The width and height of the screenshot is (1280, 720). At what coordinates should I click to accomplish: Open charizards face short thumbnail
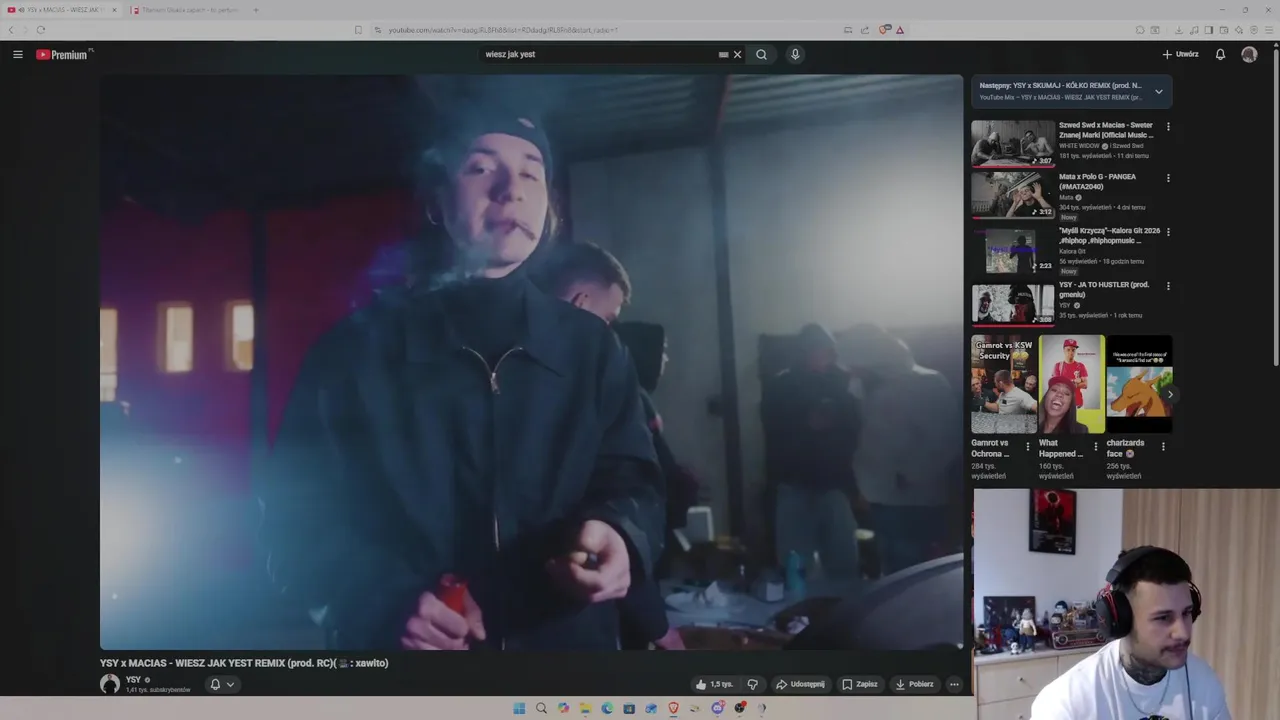[1139, 384]
